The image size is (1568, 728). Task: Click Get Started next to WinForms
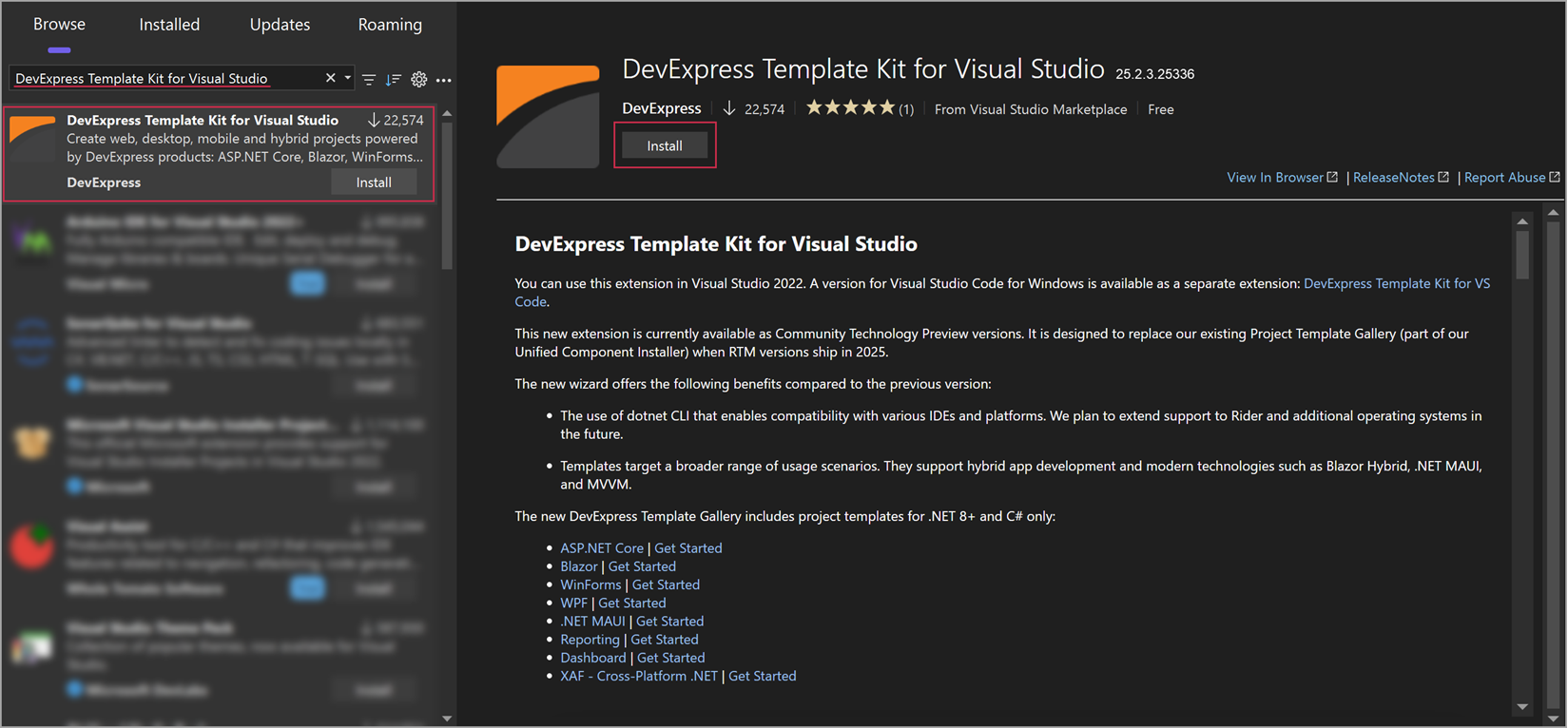click(666, 584)
